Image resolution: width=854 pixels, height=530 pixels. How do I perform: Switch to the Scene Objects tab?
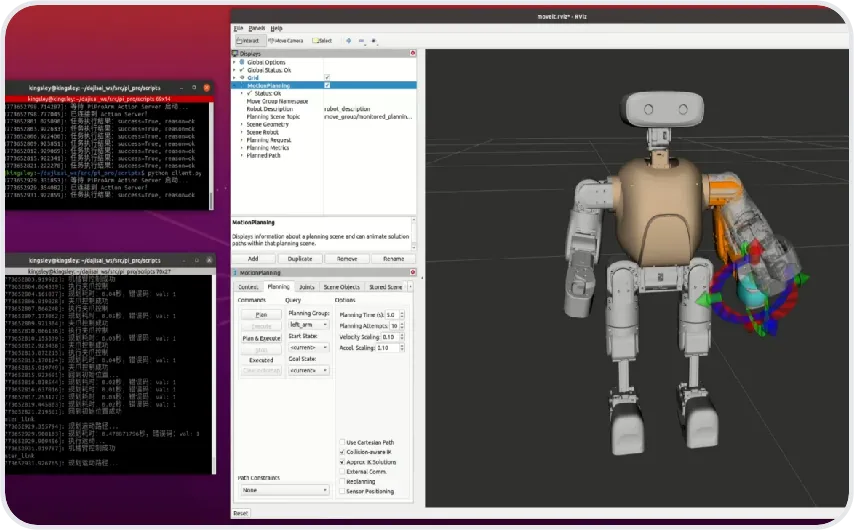341,287
